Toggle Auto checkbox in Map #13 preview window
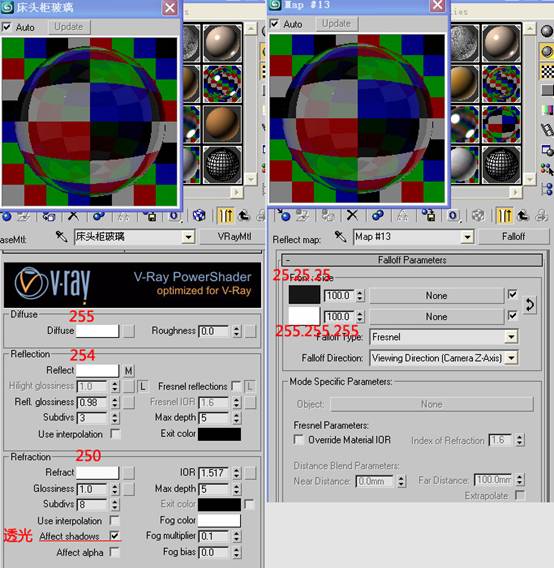This screenshot has width=554, height=568. pos(275,24)
